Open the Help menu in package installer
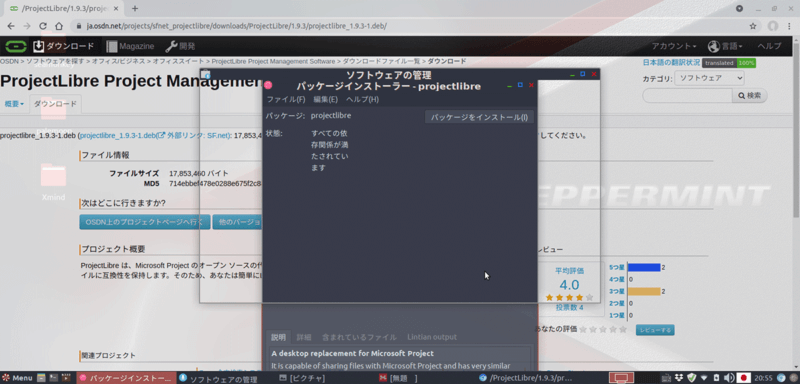 tap(362, 99)
